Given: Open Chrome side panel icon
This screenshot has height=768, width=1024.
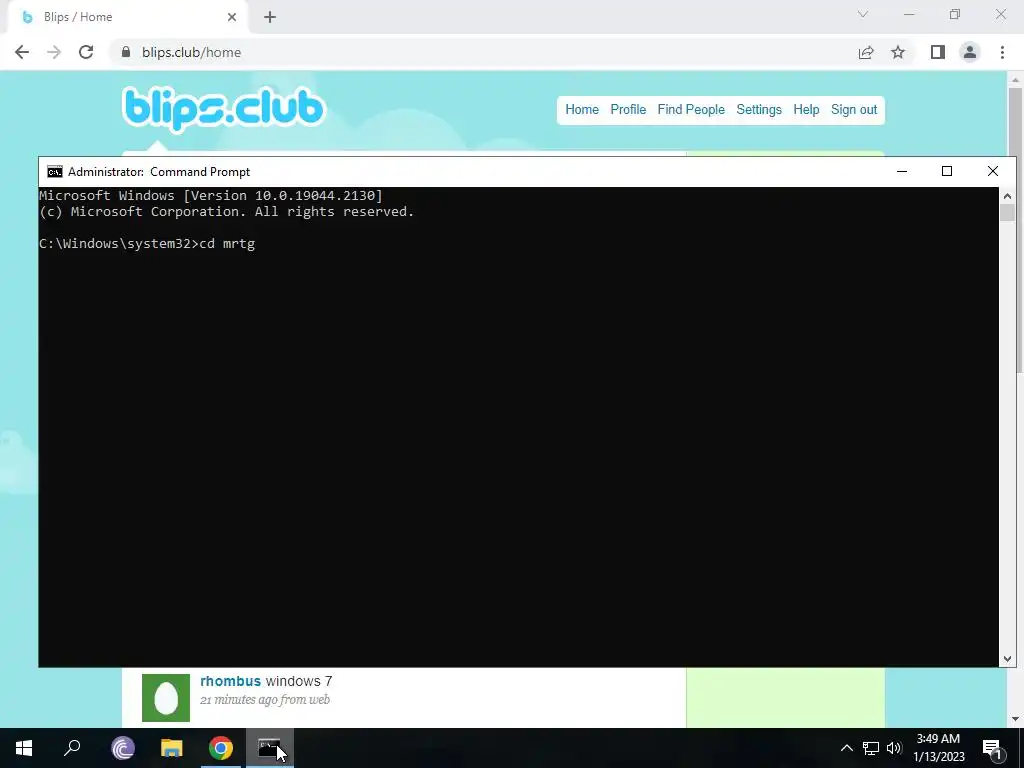Looking at the screenshot, I should tap(938, 52).
